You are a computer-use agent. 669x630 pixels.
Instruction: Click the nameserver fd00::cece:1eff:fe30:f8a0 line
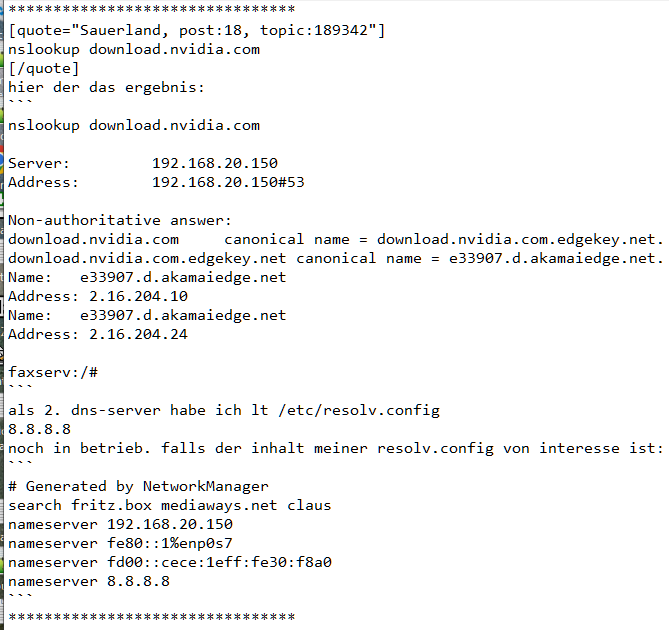pos(169,562)
